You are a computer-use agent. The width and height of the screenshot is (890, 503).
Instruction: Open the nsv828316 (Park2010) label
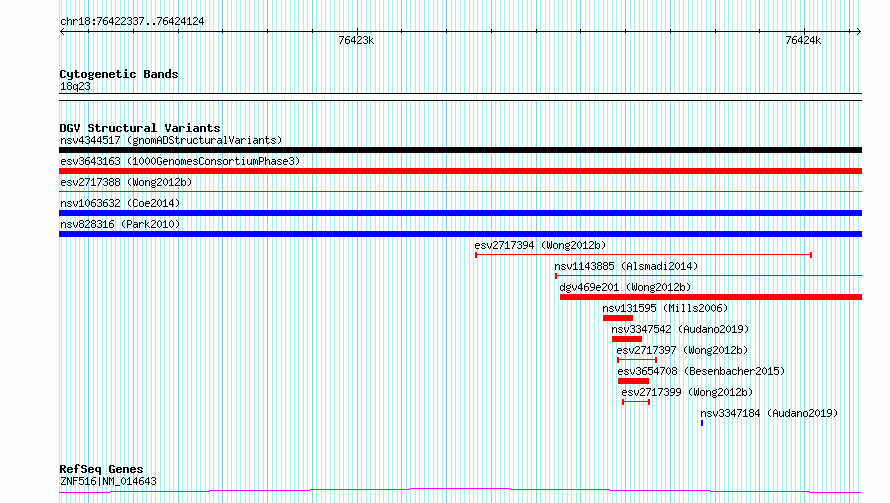(x=120, y=224)
